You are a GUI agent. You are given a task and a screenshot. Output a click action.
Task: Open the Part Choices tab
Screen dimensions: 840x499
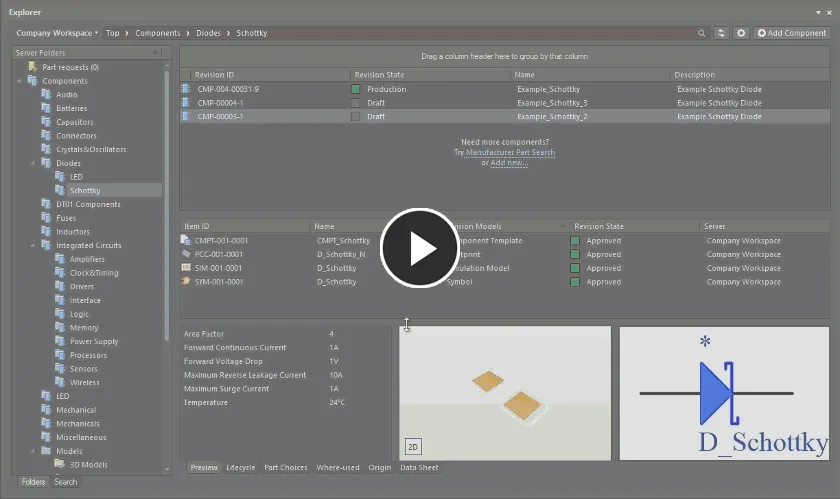(286, 467)
